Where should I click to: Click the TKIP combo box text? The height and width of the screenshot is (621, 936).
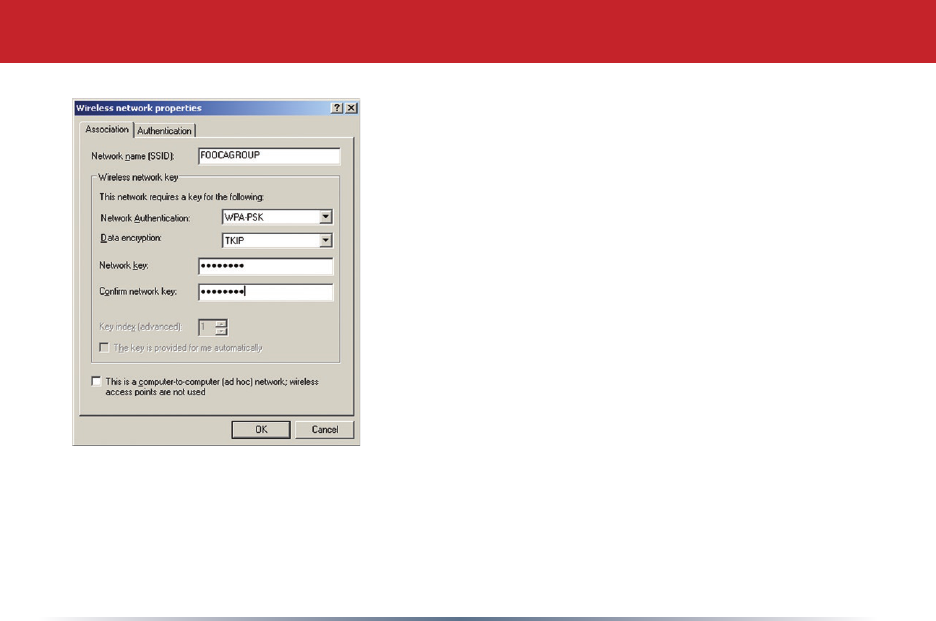(235, 241)
